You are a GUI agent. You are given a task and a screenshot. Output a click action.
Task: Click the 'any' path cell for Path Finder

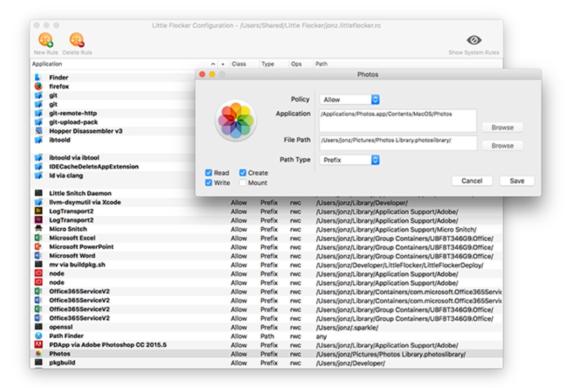pos(321,337)
